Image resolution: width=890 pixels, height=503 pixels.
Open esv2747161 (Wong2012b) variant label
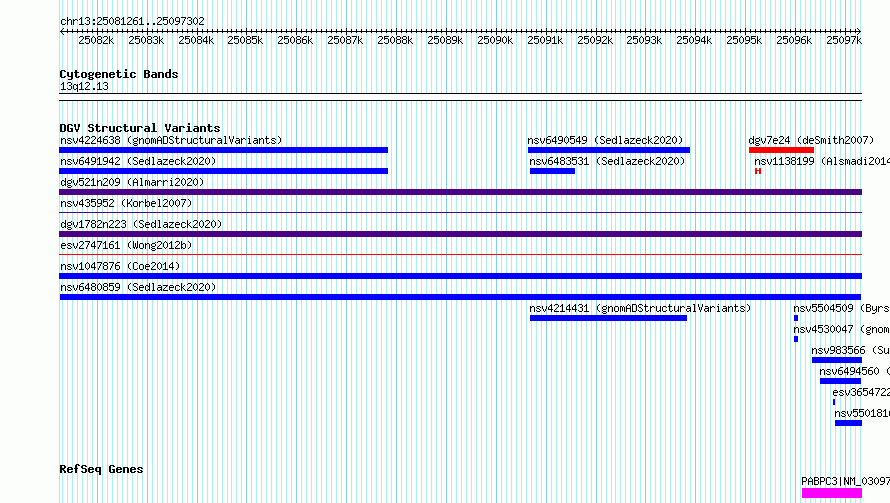coord(126,245)
